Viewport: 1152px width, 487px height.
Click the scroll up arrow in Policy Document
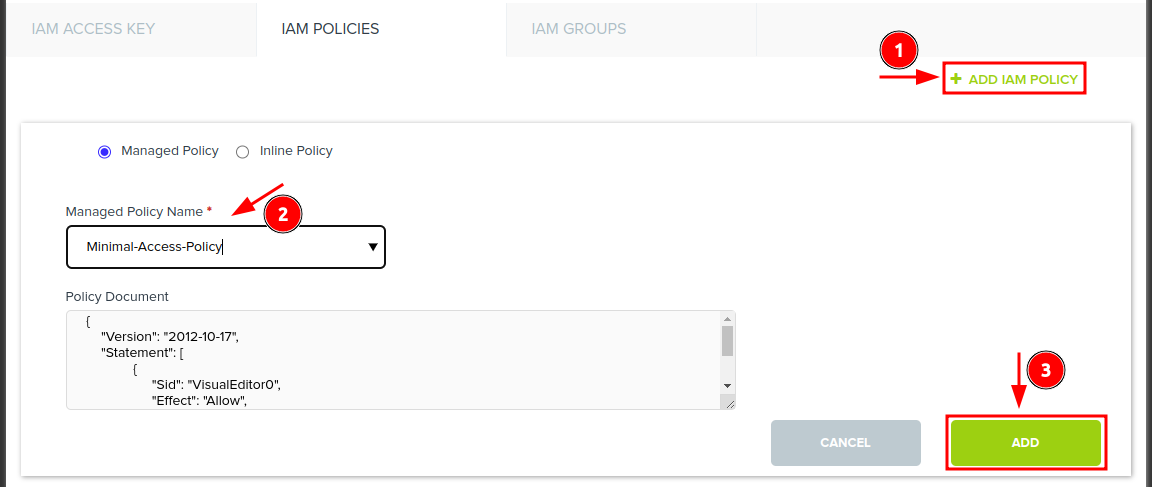[x=727, y=319]
